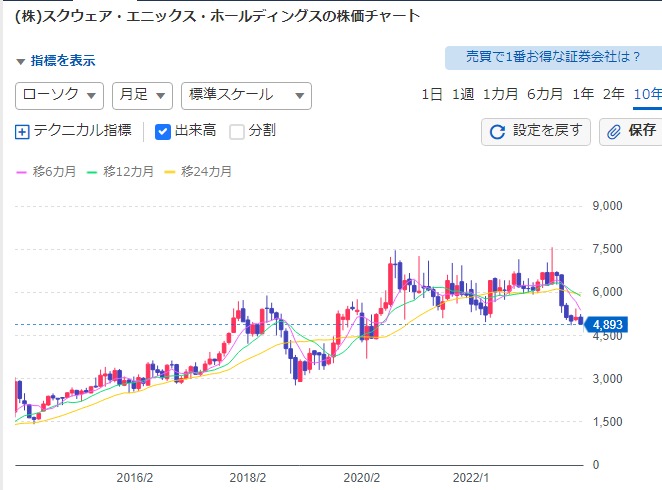Click the plus icon beside テクニカル指標
This screenshot has width=662, height=490.
[x=22, y=132]
